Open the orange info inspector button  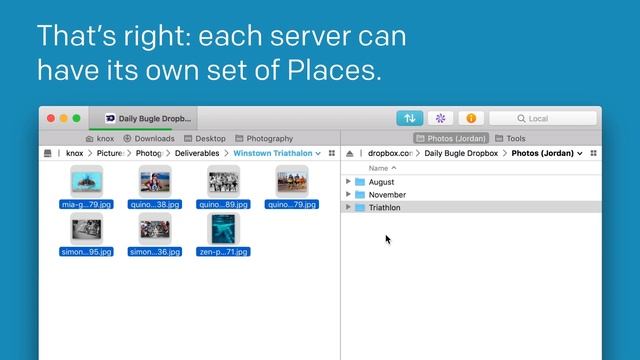click(471, 118)
